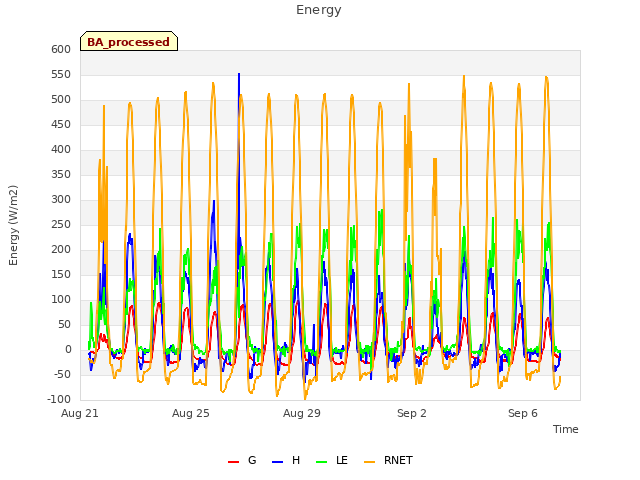Screen dimensions: 640x480
Task: Click the 200 y-axis tick label
Action: tap(61, 249)
